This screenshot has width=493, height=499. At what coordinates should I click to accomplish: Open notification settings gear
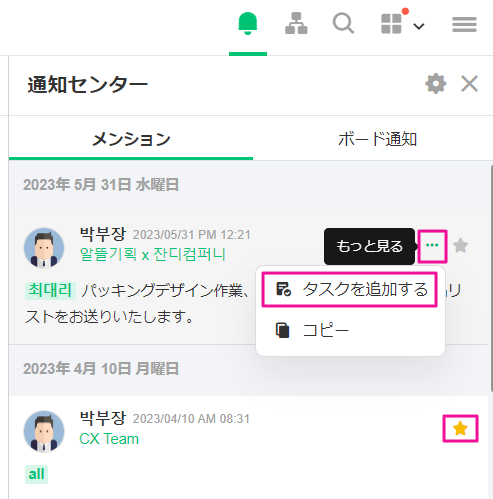click(436, 84)
